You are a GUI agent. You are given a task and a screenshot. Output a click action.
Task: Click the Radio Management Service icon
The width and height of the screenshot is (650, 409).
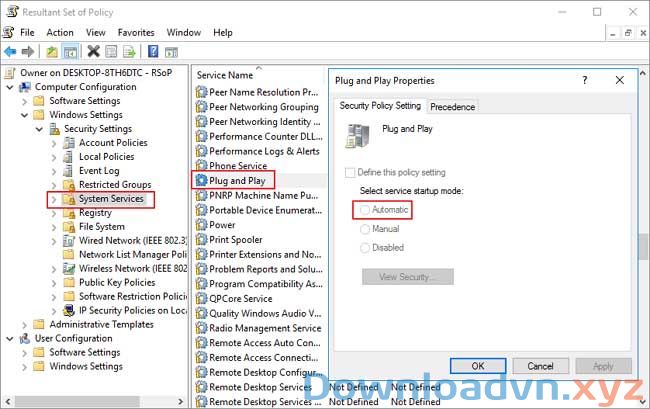point(201,328)
